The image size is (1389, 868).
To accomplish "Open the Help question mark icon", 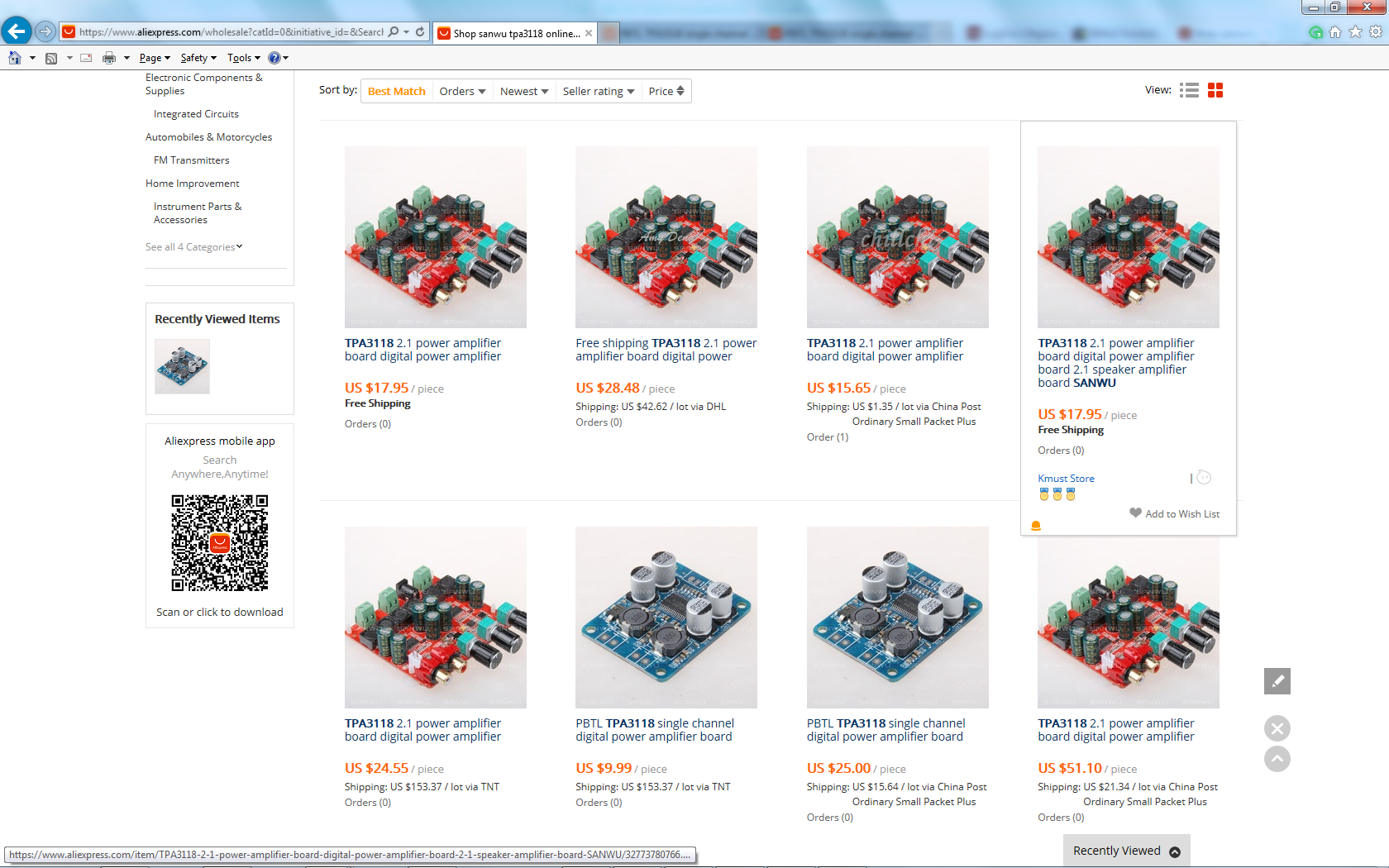I will (274, 58).
